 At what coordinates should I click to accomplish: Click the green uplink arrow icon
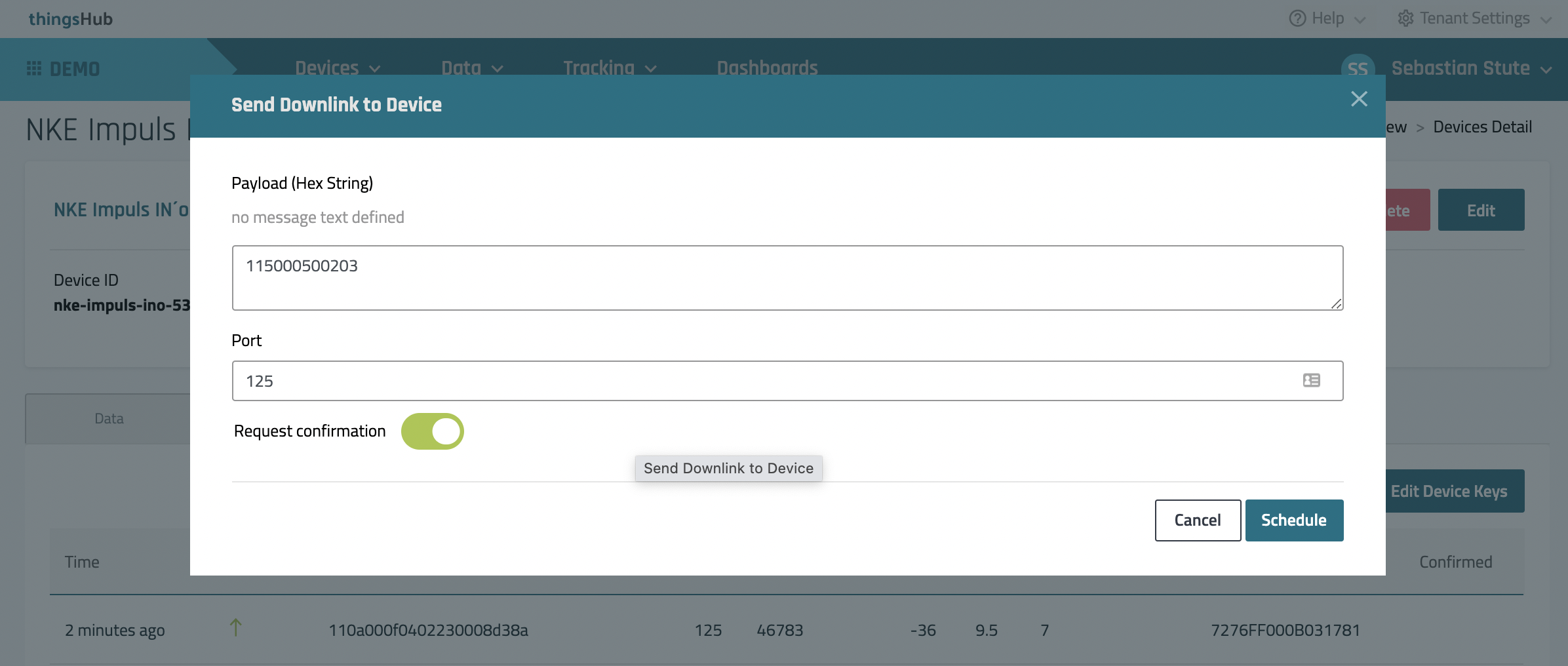pyautogui.click(x=236, y=628)
